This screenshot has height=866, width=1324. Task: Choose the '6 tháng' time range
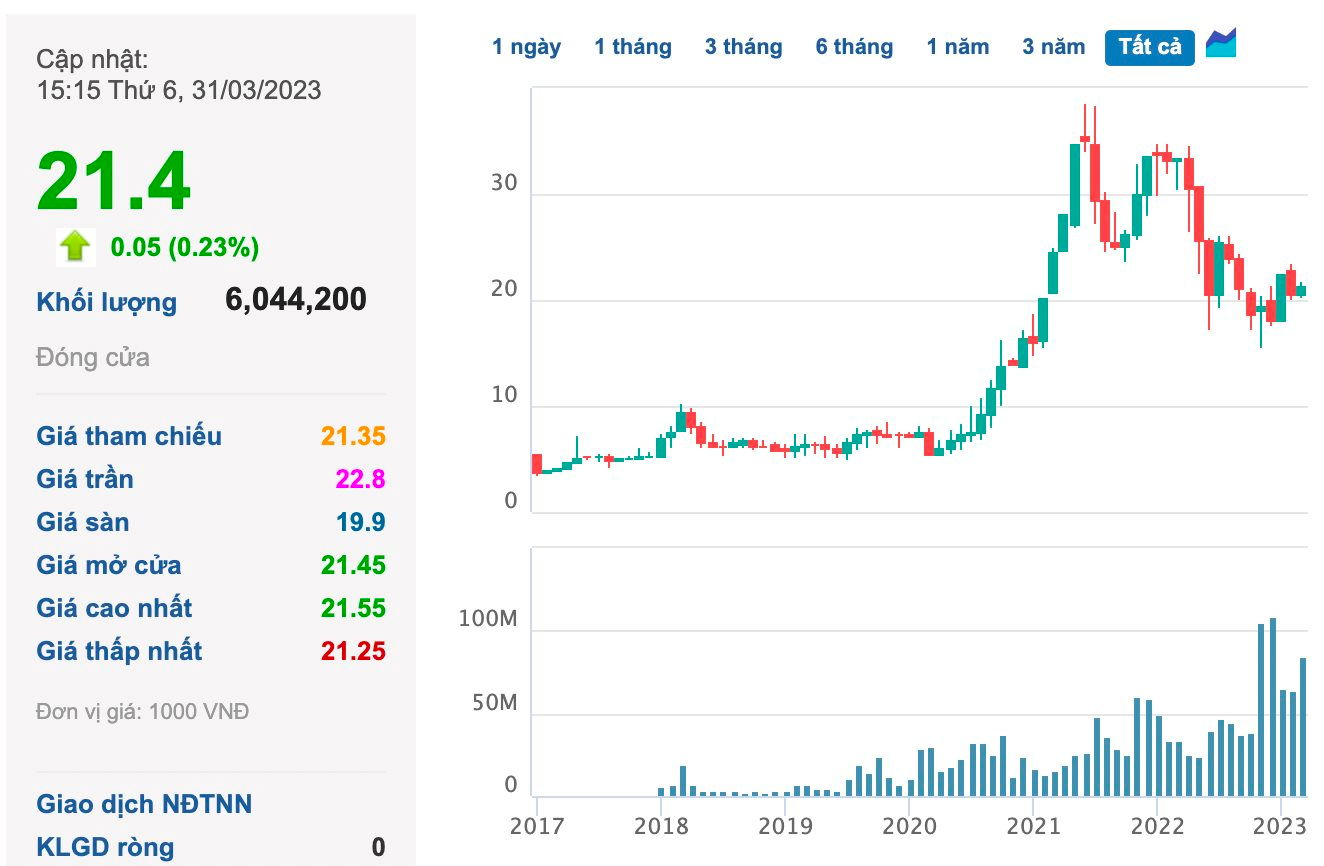(x=853, y=47)
